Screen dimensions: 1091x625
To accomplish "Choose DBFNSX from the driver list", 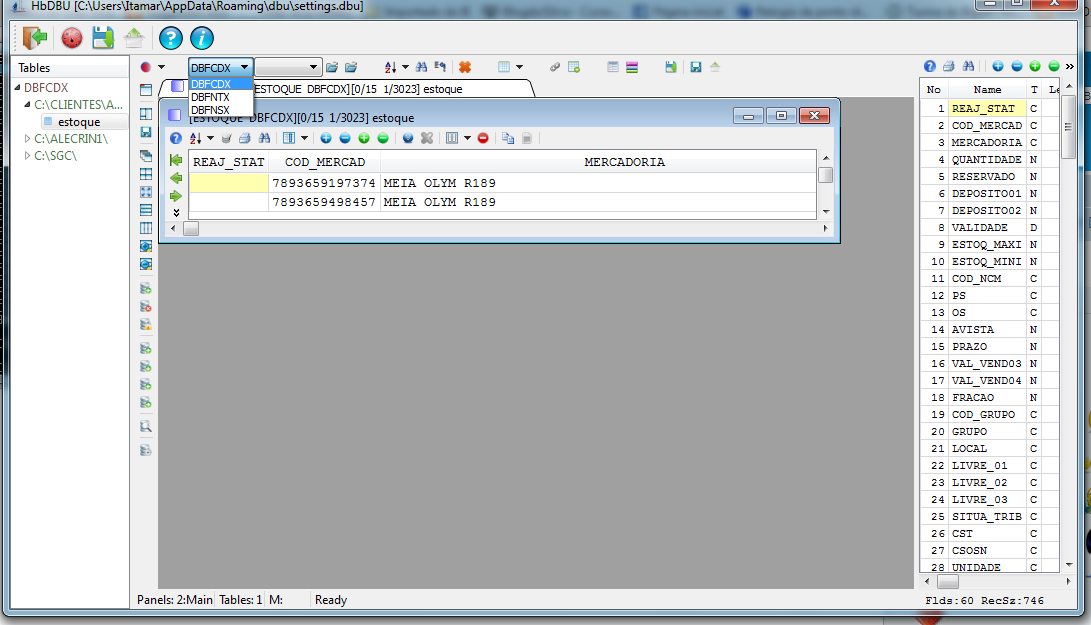I will (x=221, y=110).
